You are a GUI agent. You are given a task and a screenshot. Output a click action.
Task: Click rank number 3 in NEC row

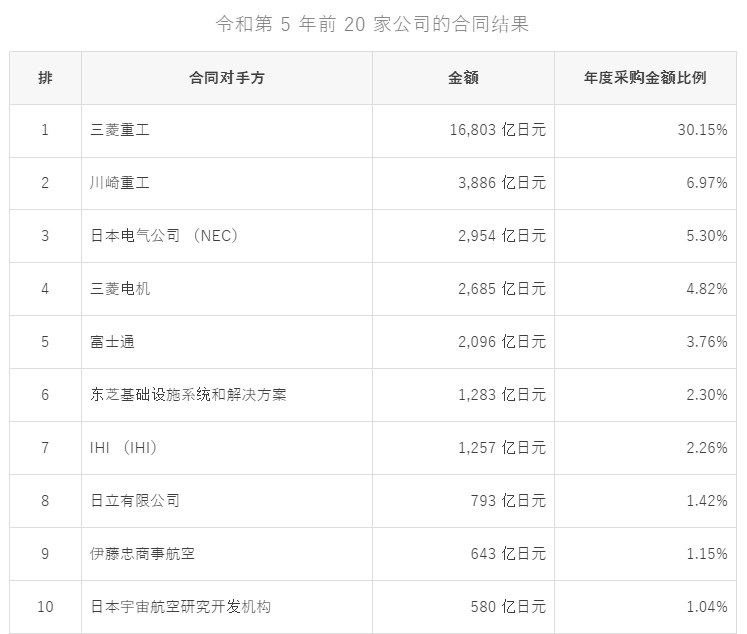click(45, 236)
